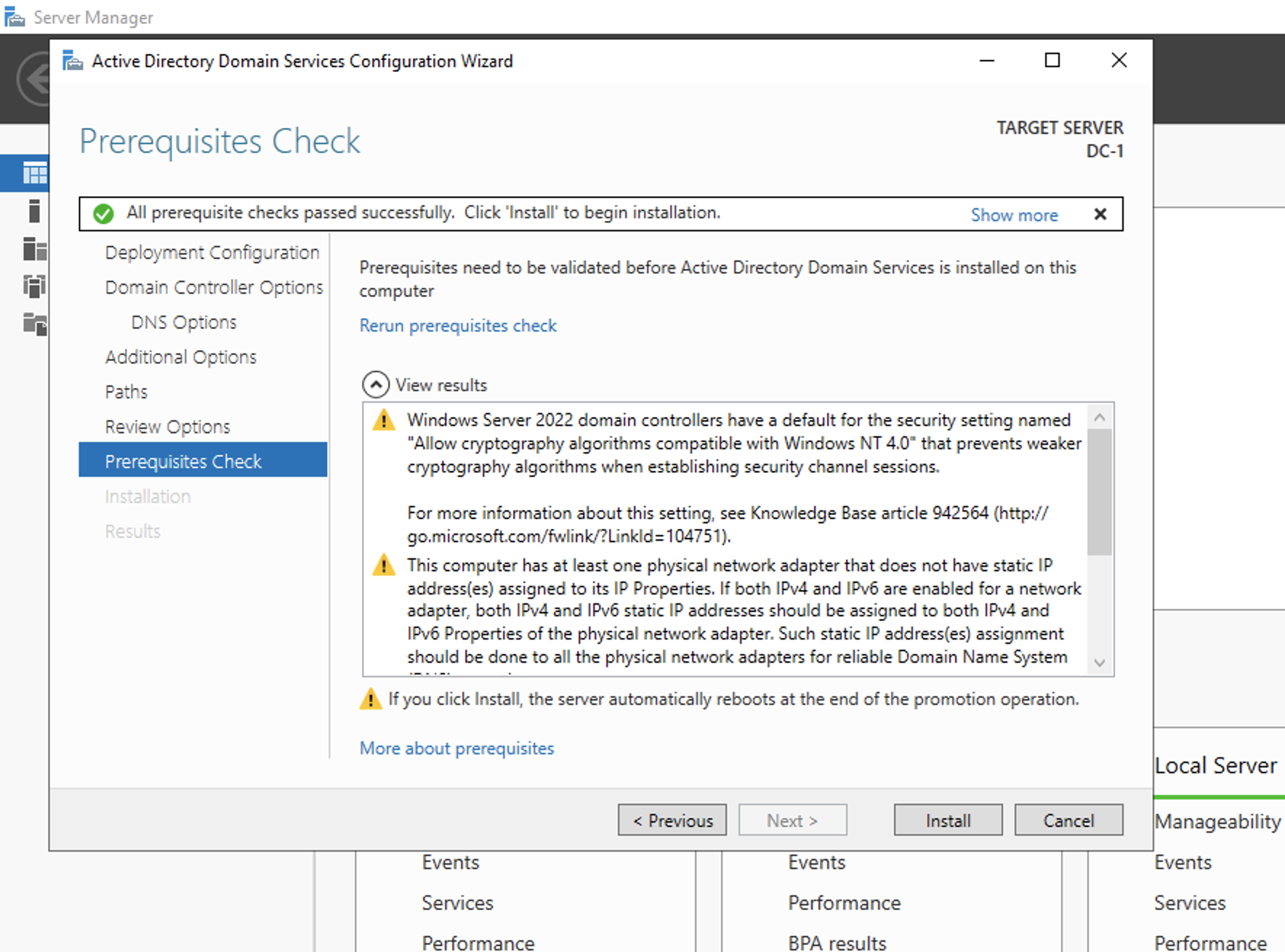The height and width of the screenshot is (952, 1285).
Task: Click the Server Manager back arrow button
Action: point(33,78)
